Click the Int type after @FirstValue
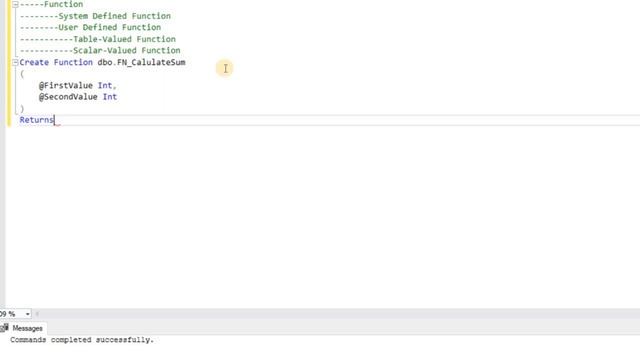640x360 pixels. [x=105, y=86]
